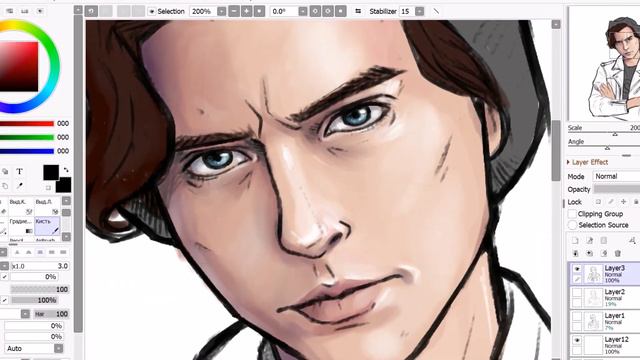Click the Scale slider in navigator
The height and width of the screenshot is (360, 640).
pyautogui.click(x=604, y=134)
